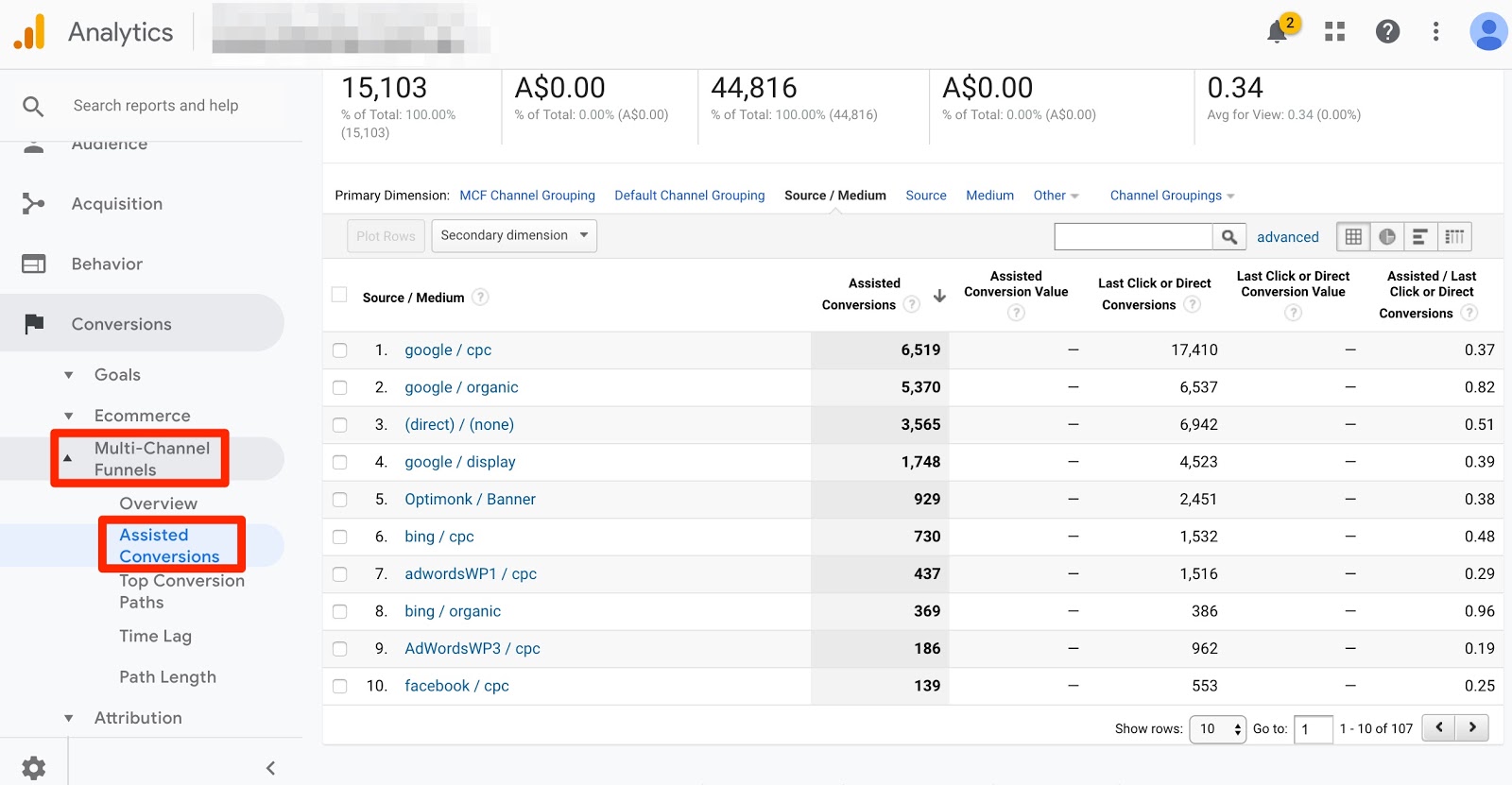
Task: Check the Optimonk / Banner row
Action: (x=339, y=500)
